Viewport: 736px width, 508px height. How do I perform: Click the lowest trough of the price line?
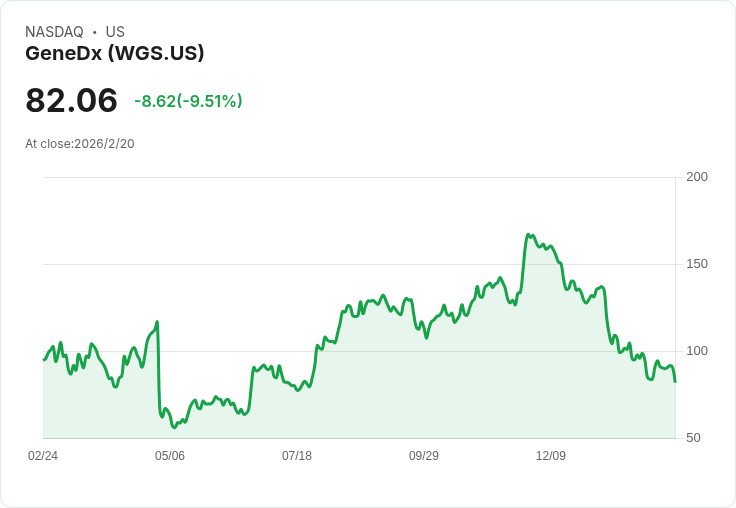[x=174, y=427]
